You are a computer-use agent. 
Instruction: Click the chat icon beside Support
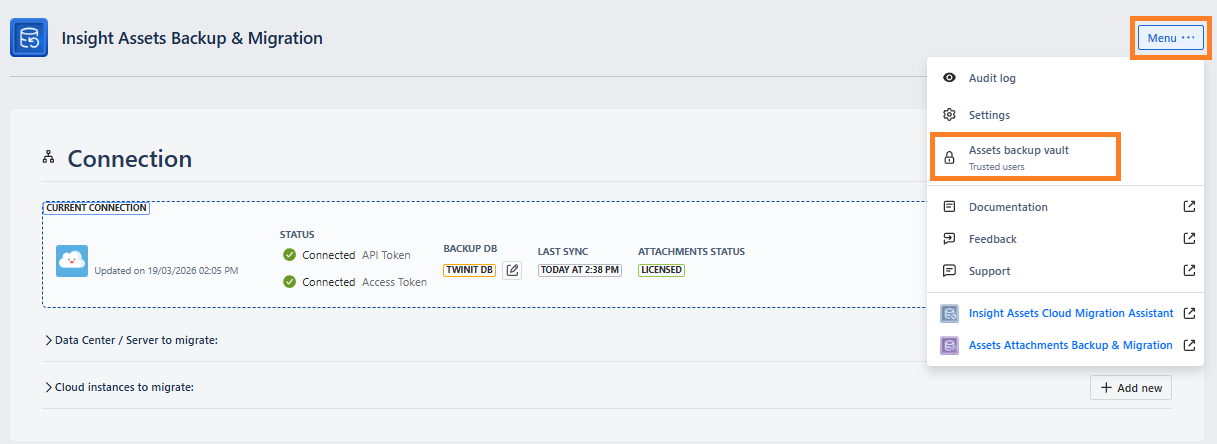949,271
